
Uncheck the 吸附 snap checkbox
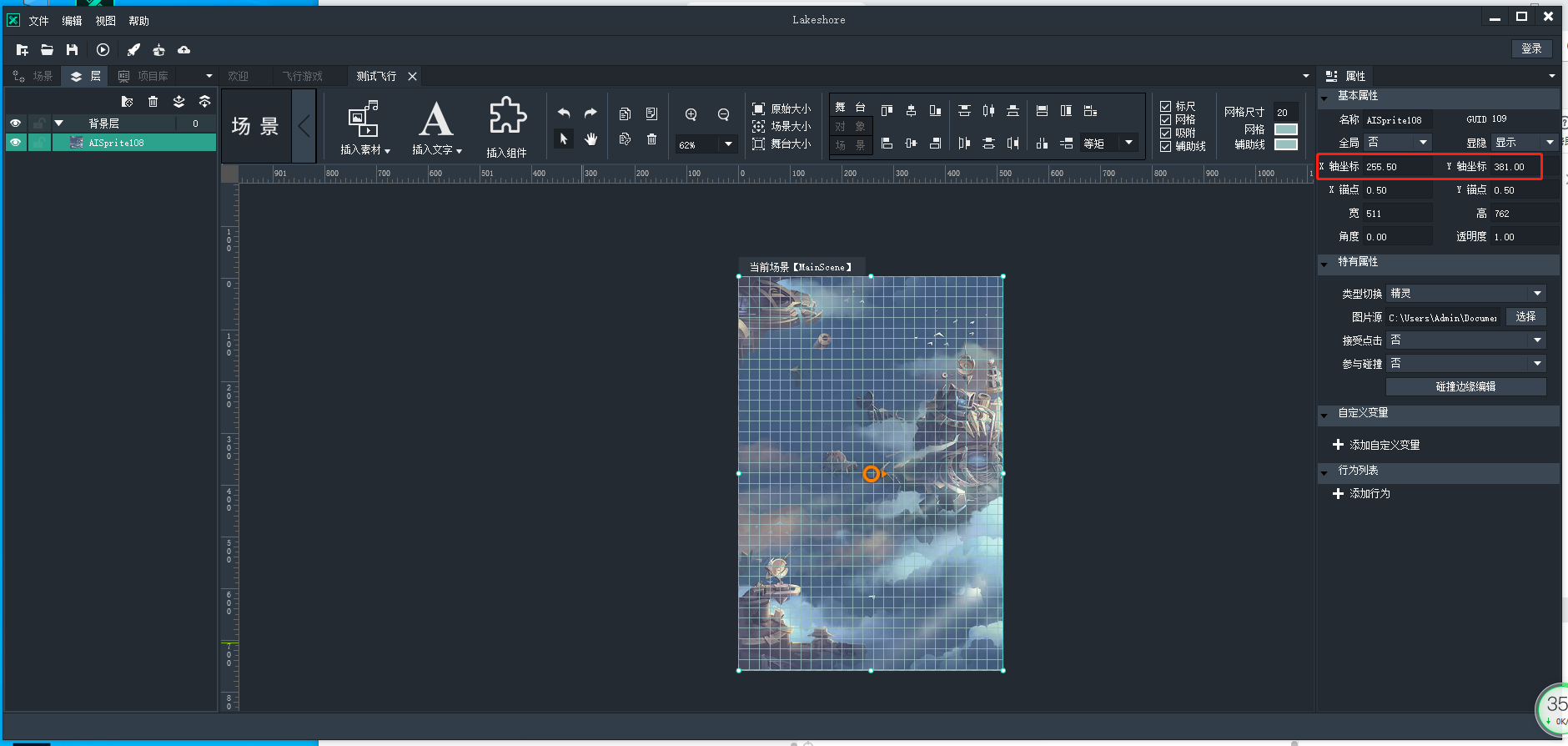tap(1165, 133)
